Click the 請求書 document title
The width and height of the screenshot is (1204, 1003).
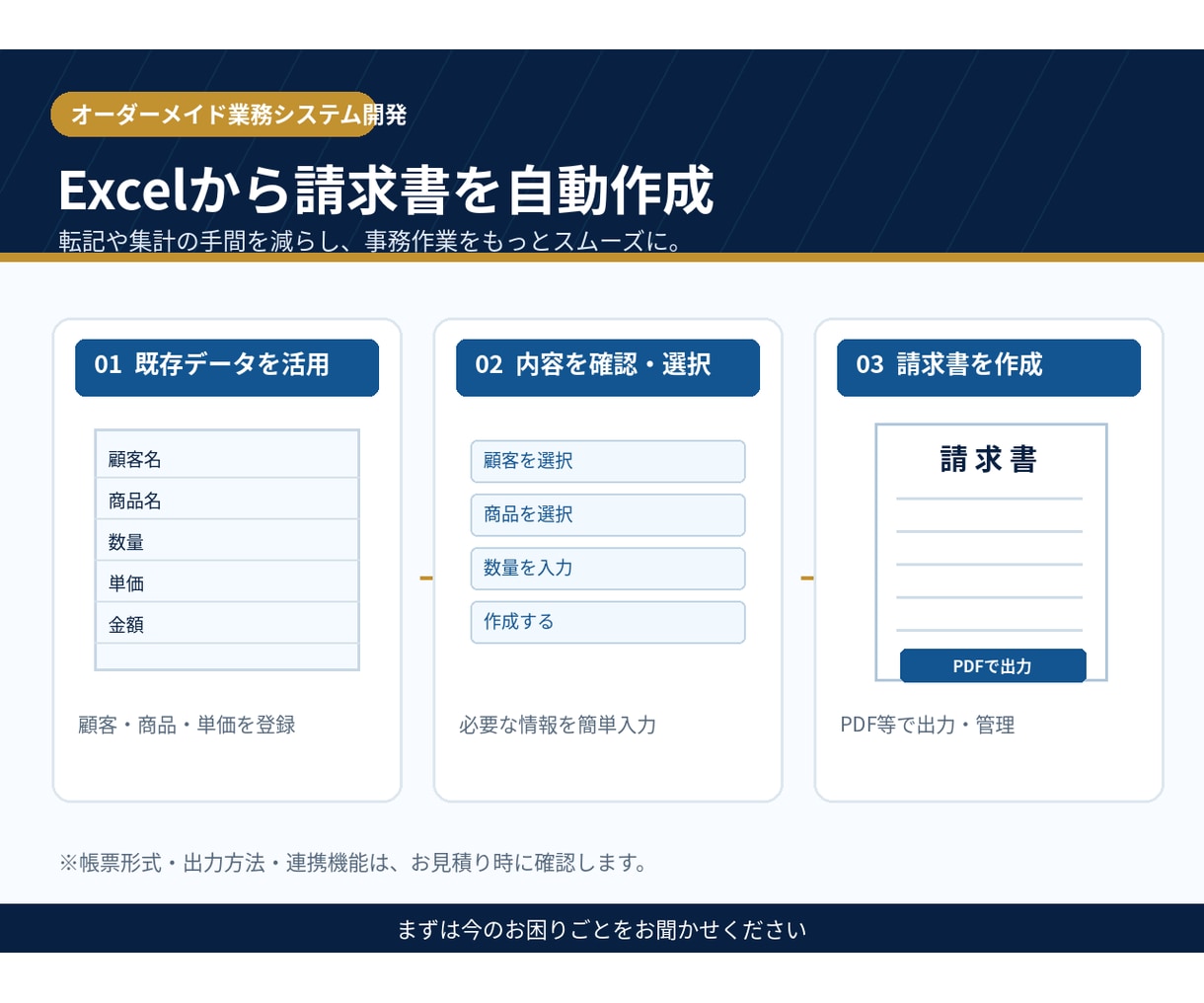pyautogui.click(x=989, y=459)
